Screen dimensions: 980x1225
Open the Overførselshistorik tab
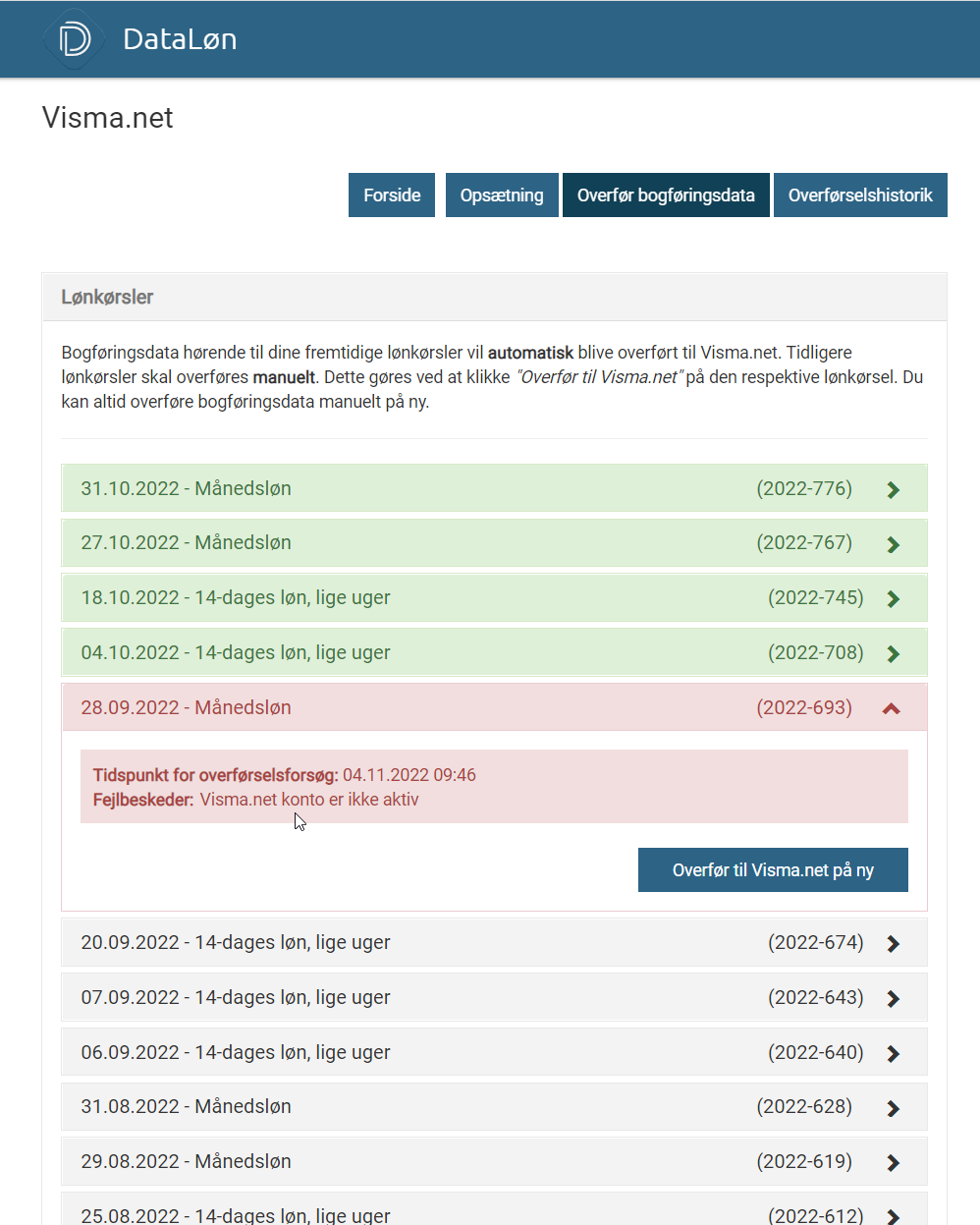(860, 195)
